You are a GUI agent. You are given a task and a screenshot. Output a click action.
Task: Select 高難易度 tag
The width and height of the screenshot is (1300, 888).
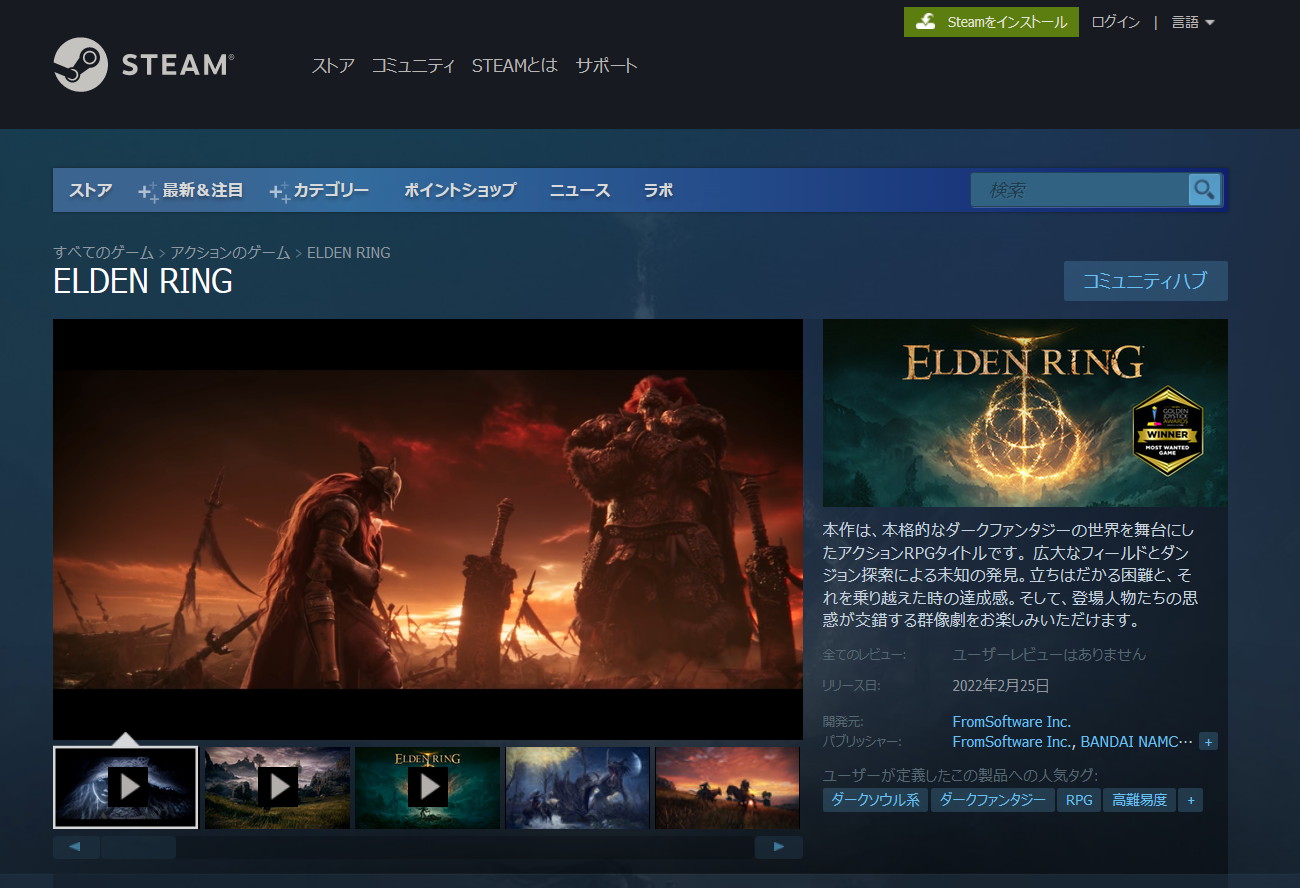click(x=1139, y=800)
